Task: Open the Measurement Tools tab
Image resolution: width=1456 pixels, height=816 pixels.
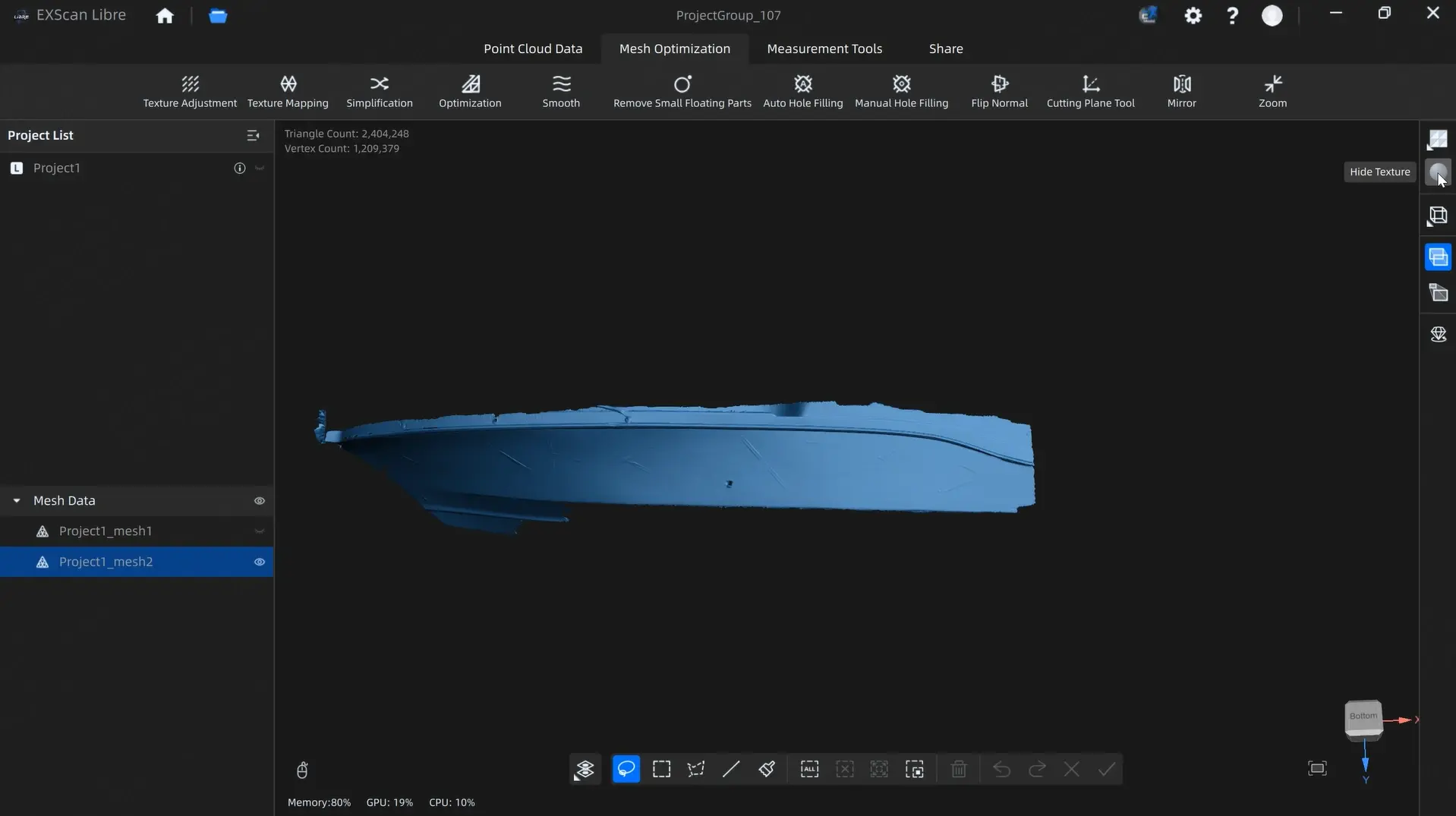Action: click(x=824, y=49)
